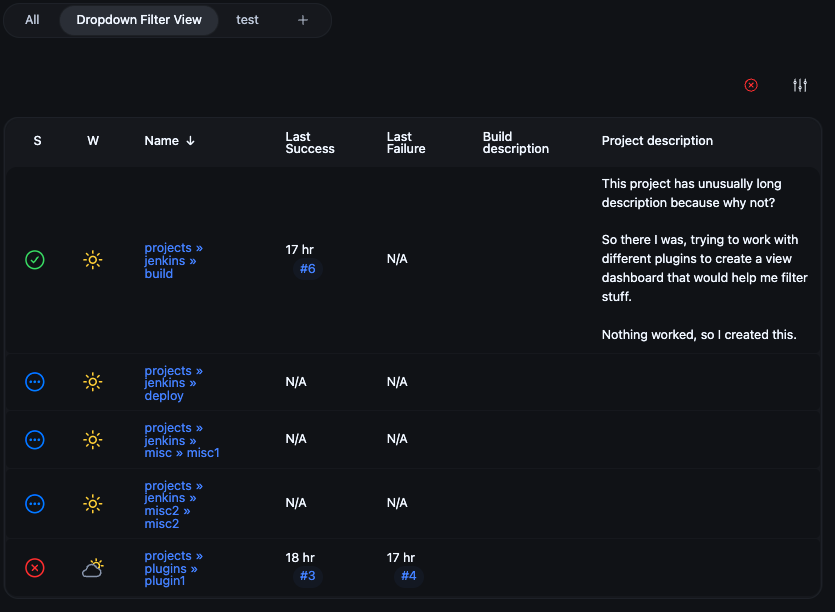The height and width of the screenshot is (612, 835).
Task: Click not-built status icon for deploy job
Action: tap(35, 382)
